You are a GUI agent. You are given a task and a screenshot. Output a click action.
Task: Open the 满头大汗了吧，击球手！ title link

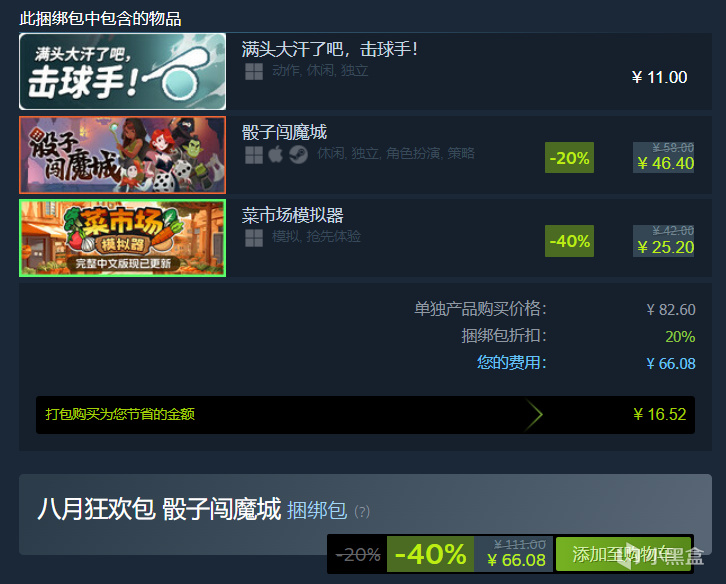coord(330,49)
